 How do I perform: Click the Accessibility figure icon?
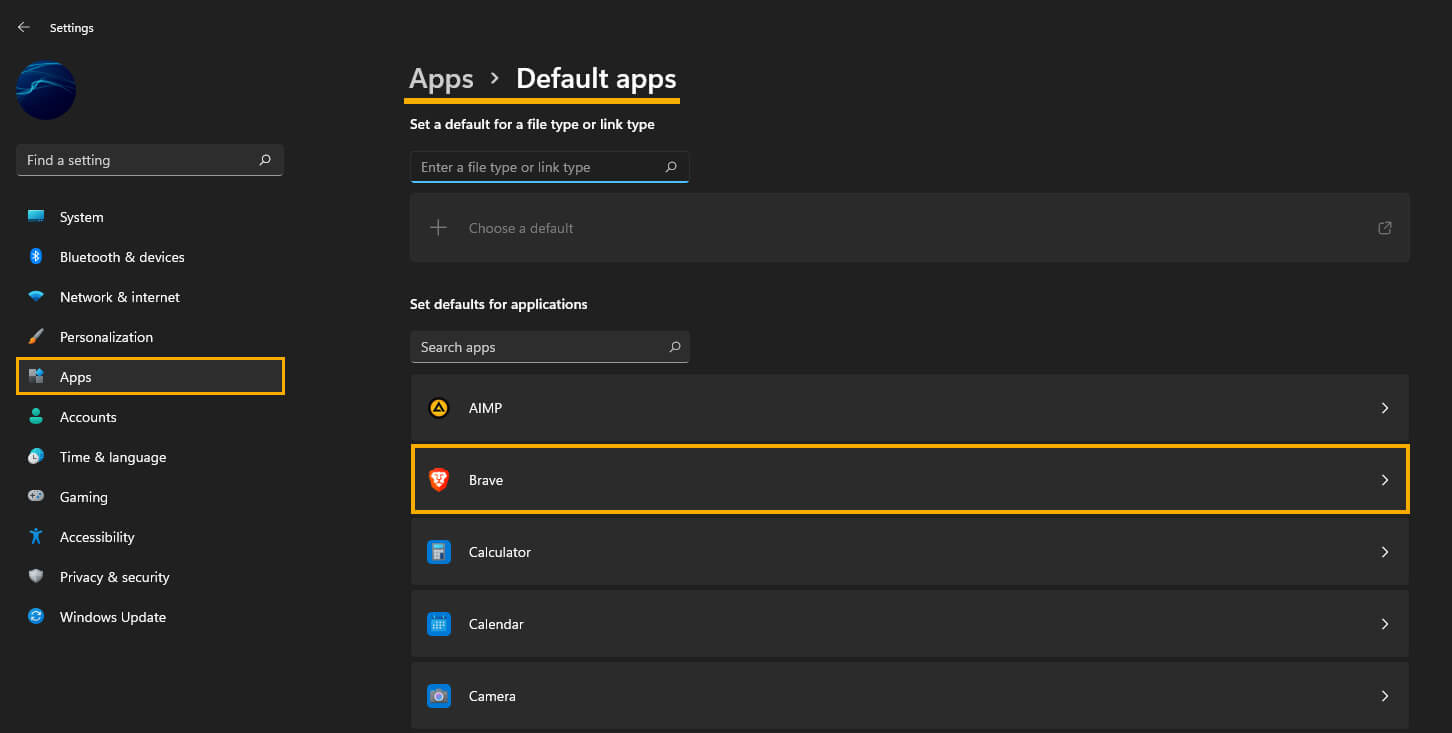coord(36,537)
